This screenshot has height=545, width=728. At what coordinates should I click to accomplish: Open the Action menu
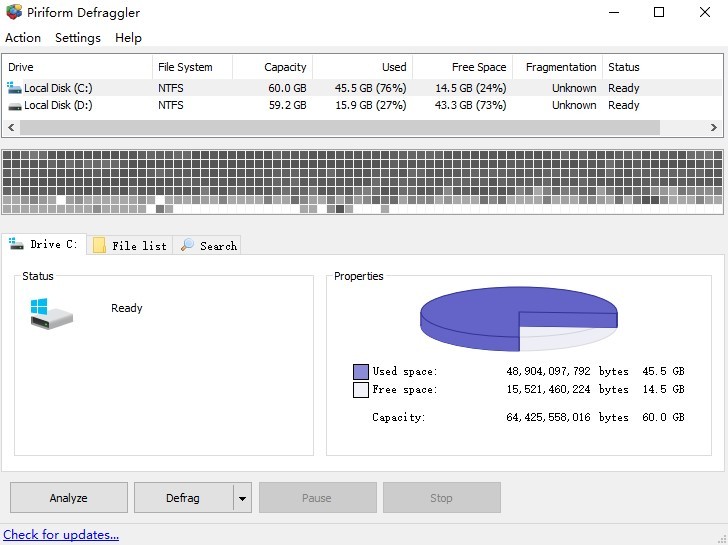click(23, 38)
